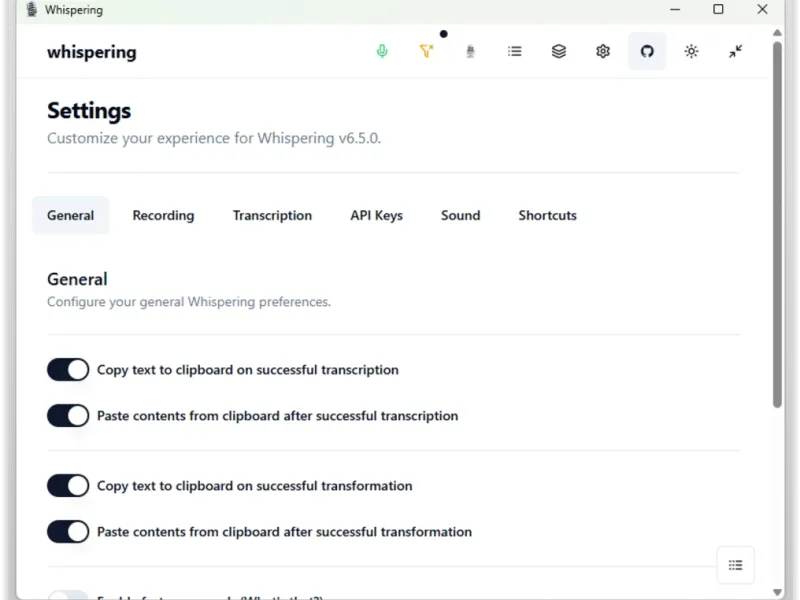The width and height of the screenshot is (800, 600).
Task: Switch to the Recording tab
Action: [163, 215]
